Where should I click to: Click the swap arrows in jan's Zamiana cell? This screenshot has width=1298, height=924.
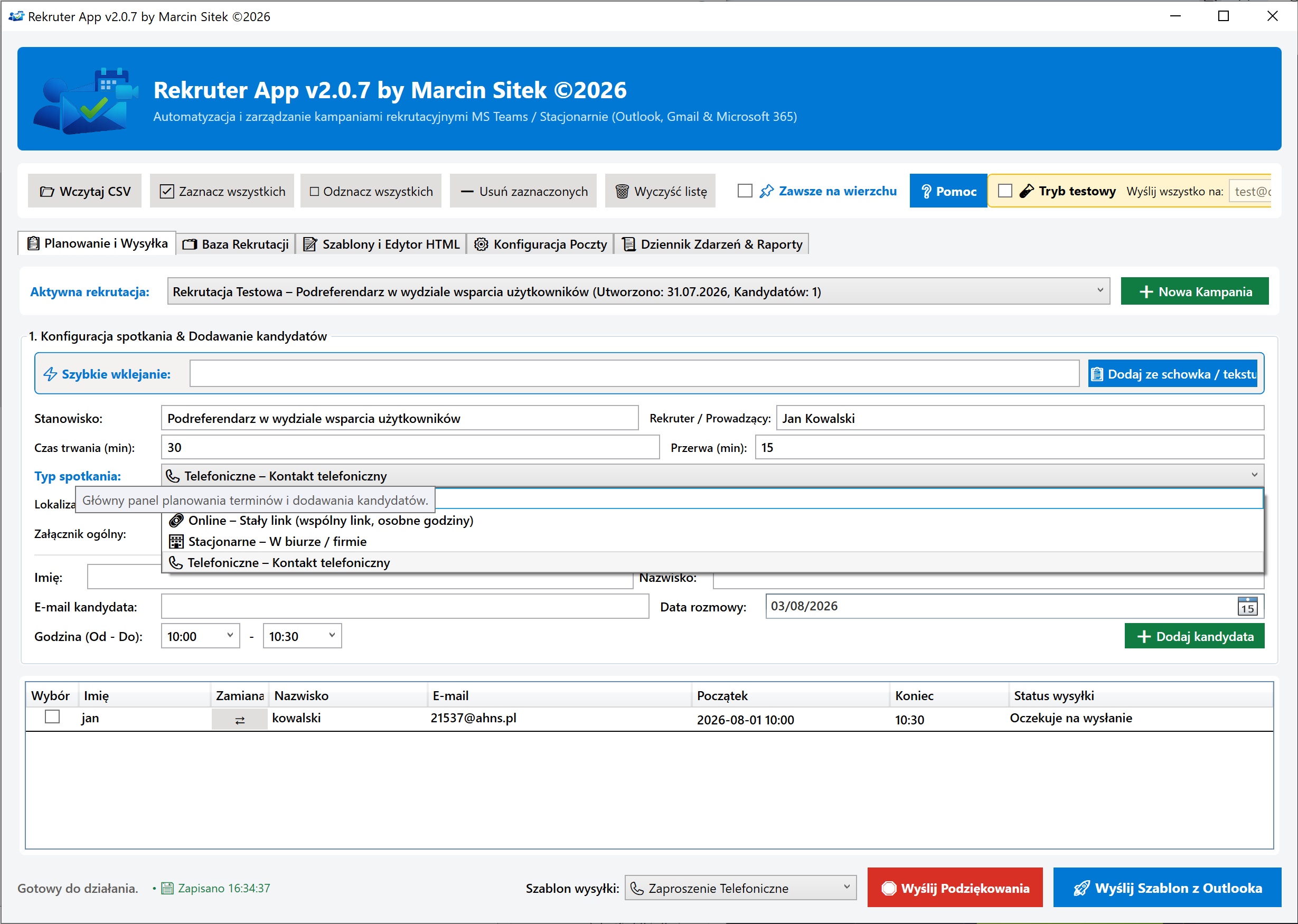240,720
